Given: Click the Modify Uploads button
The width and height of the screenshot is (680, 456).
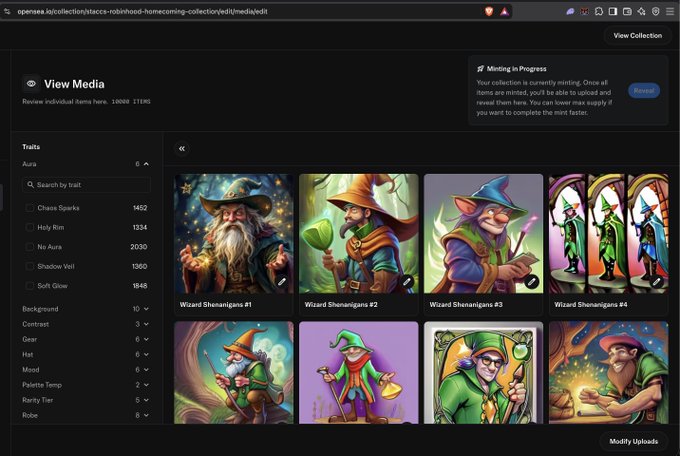Looking at the screenshot, I should (x=634, y=441).
